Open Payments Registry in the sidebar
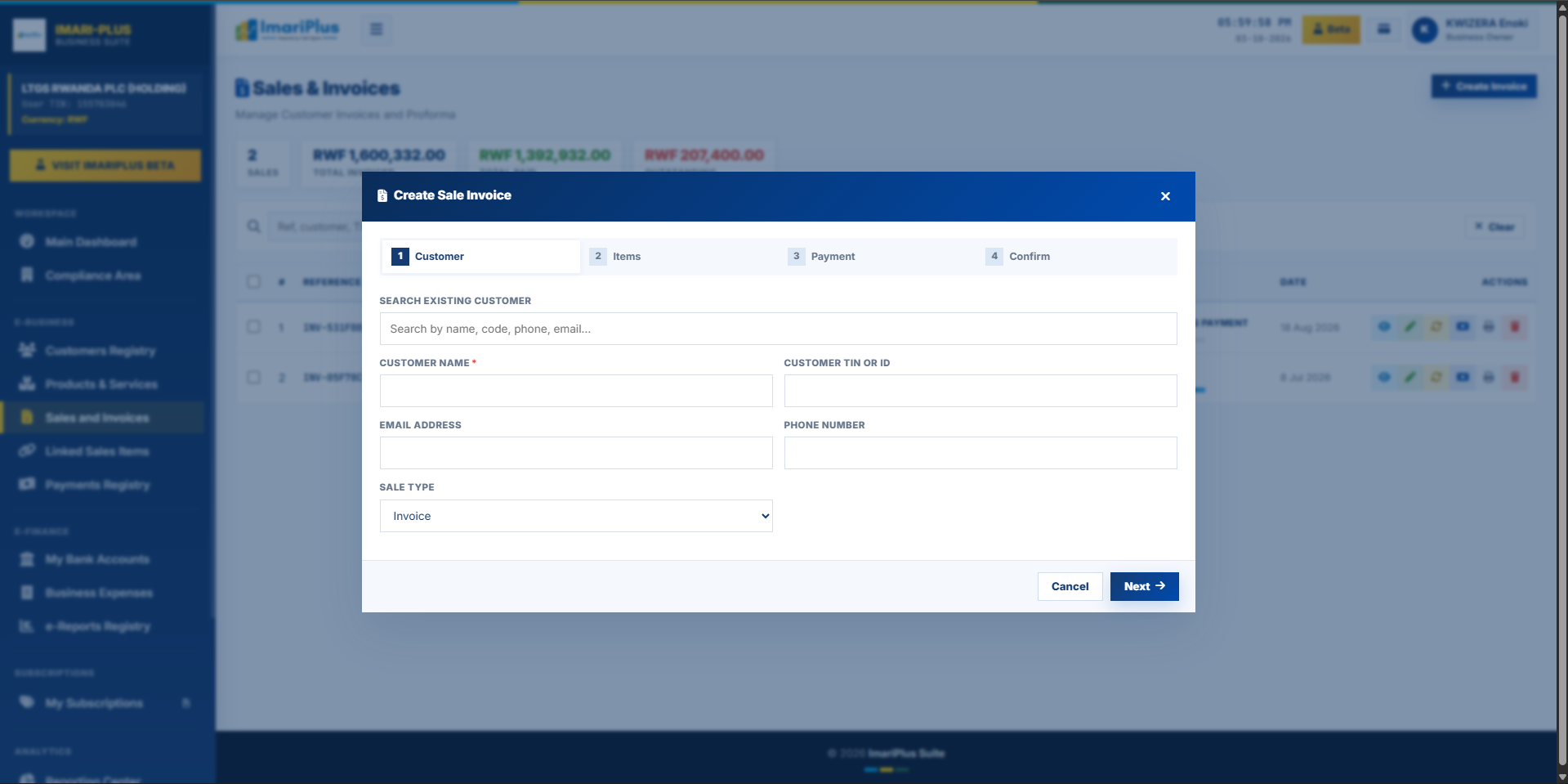This screenshot has height=784, width=1568. click(102, 485)
